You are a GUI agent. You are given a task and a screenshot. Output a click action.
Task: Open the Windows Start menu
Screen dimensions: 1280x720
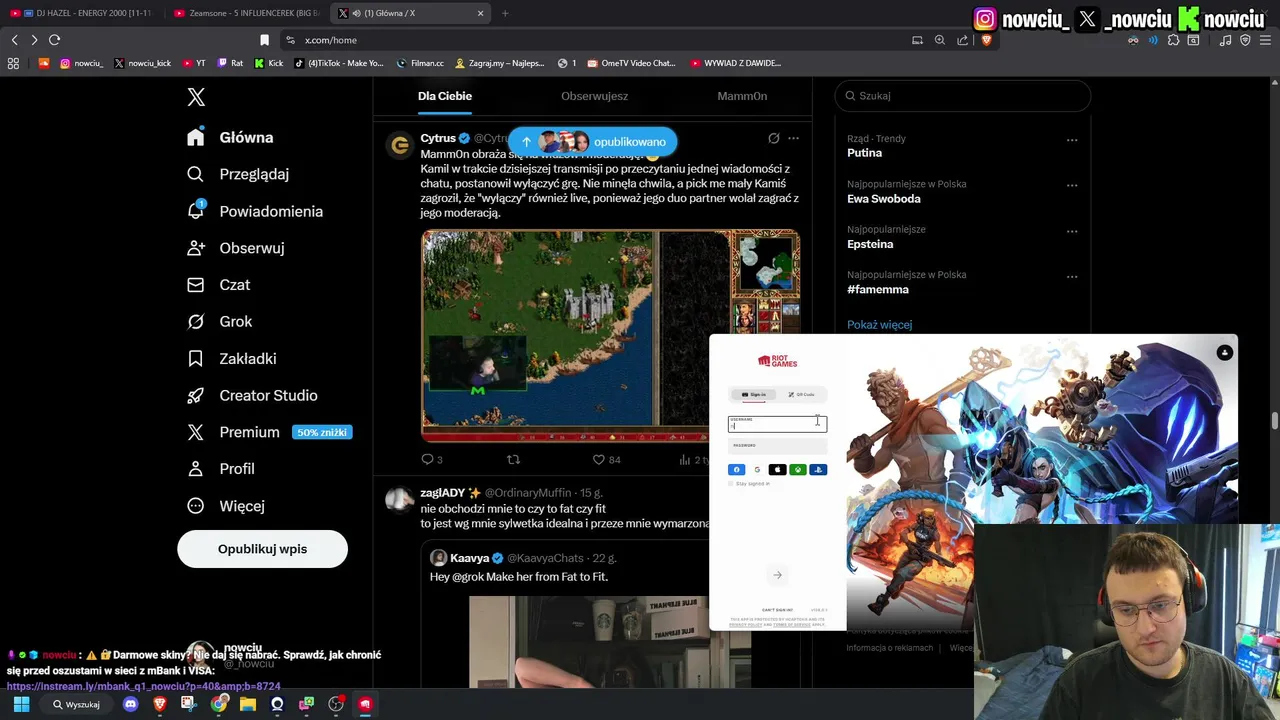[x=22, y=704]
